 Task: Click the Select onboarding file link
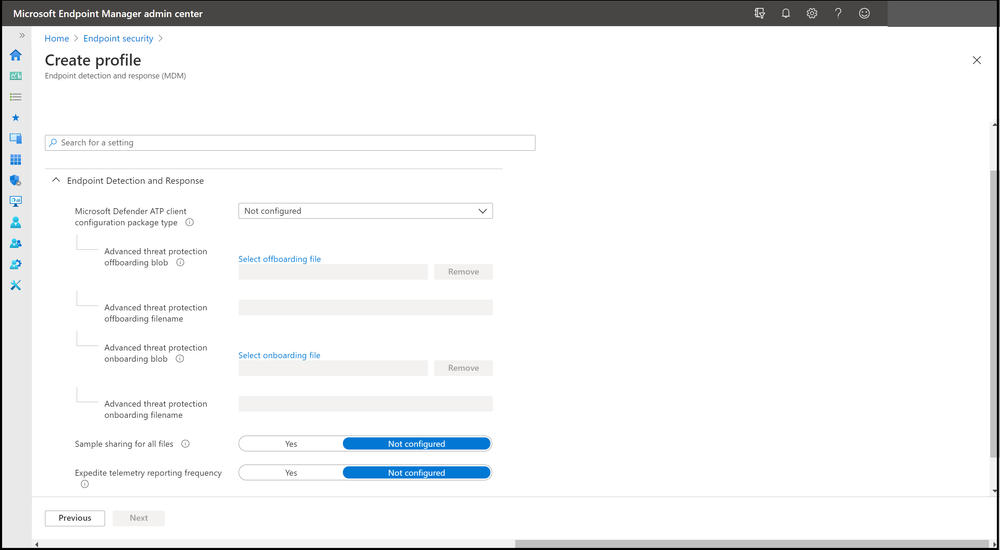point(279,355)
